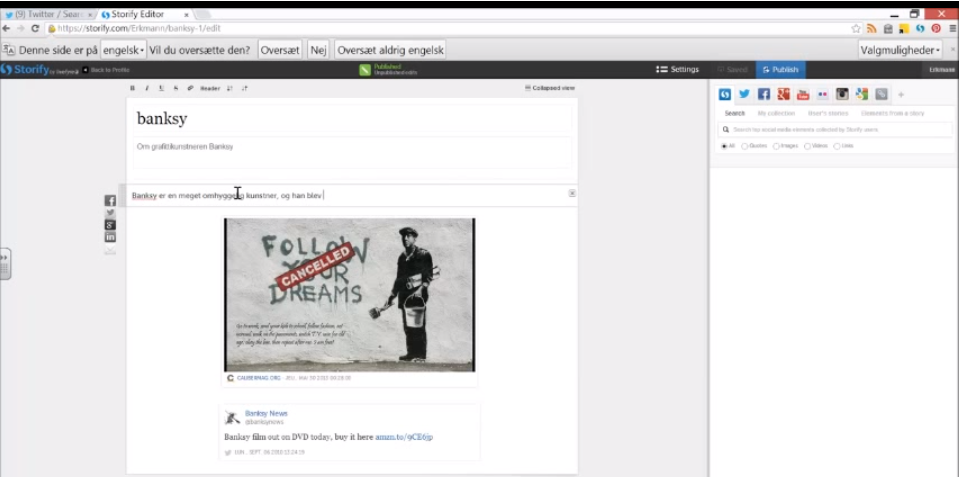Image resolution: width=959 pixels, height=477 pixels.
Task: Share story by email envelope icon
Action: tap(110, 250)
